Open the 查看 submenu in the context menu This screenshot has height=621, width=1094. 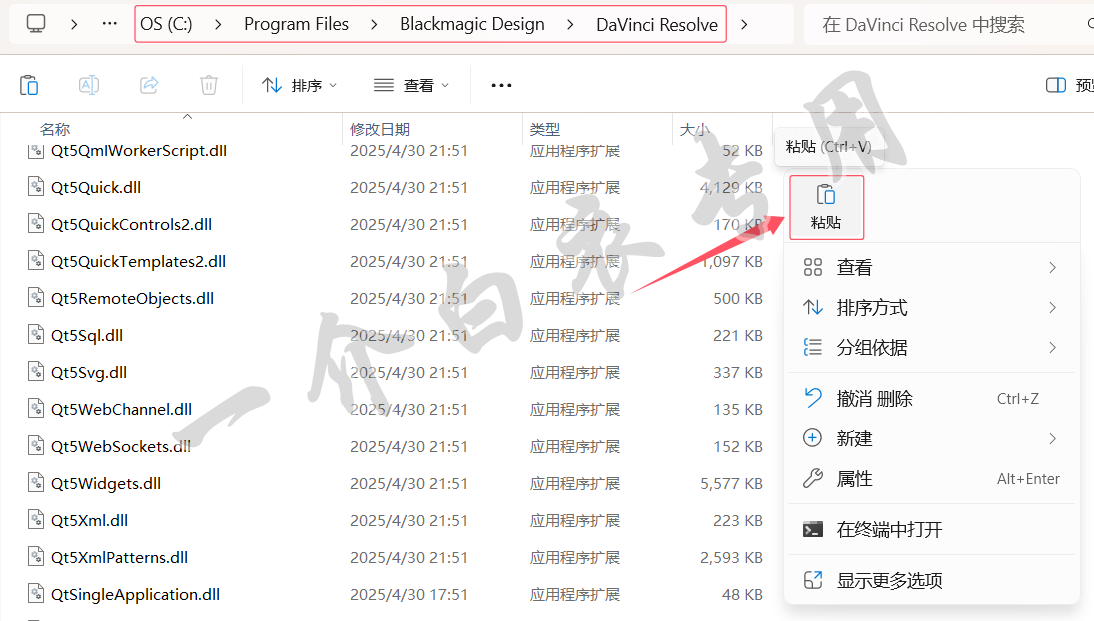pos(931,267)
